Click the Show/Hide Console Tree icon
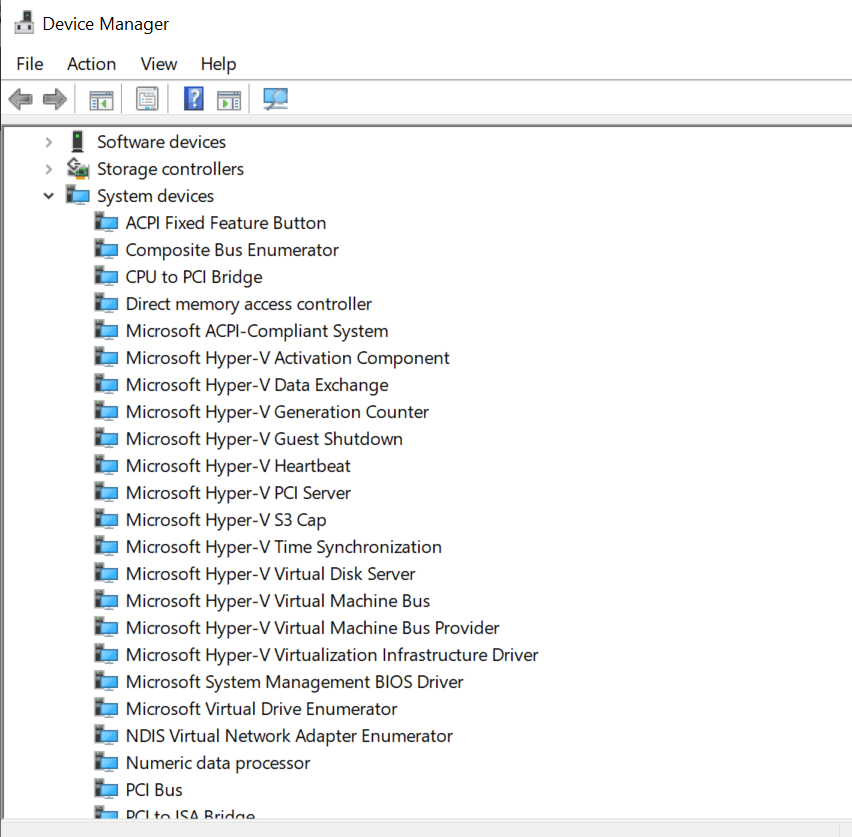 pos(101,100)
